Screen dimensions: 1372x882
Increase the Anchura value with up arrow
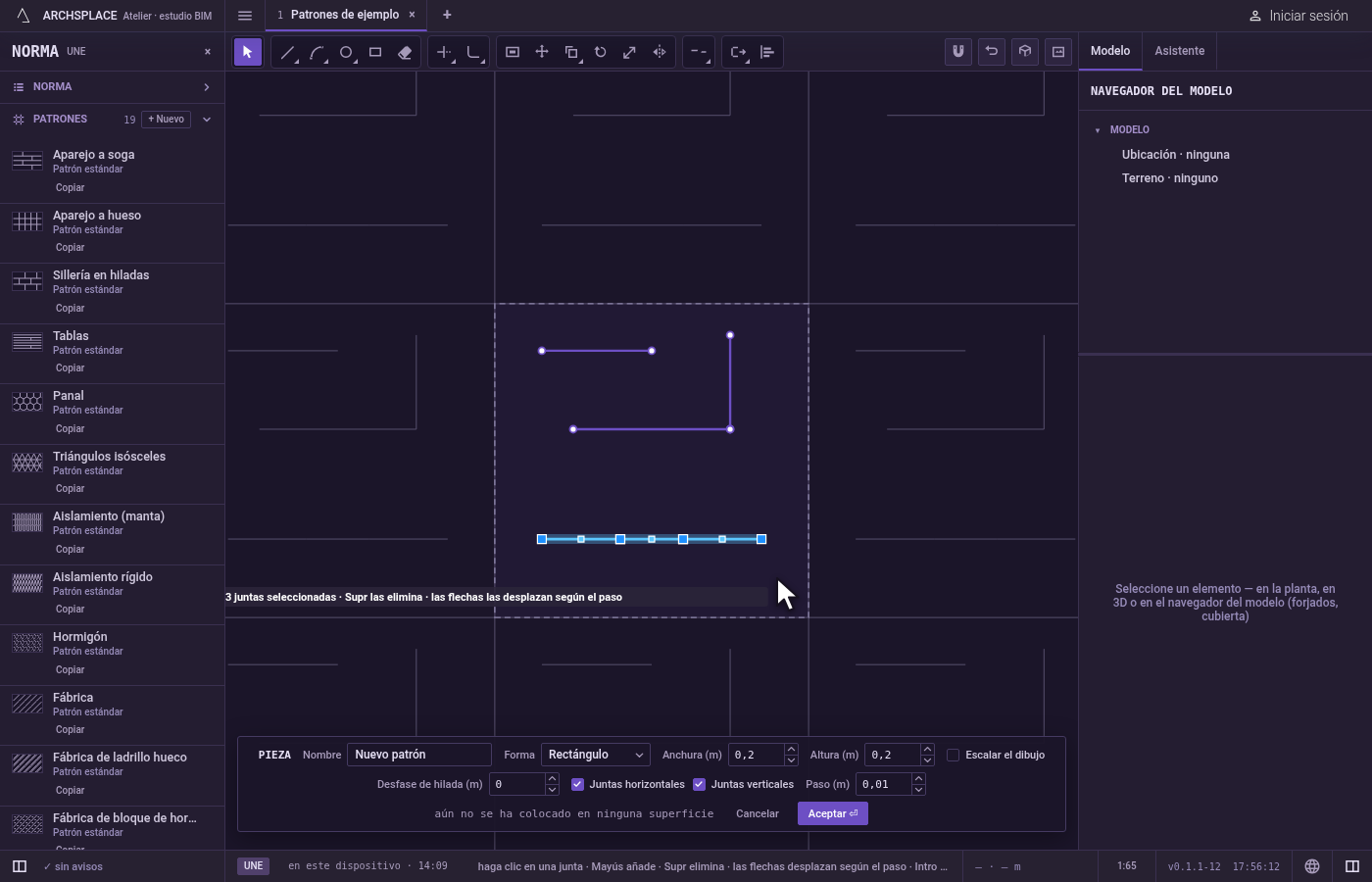791,750
